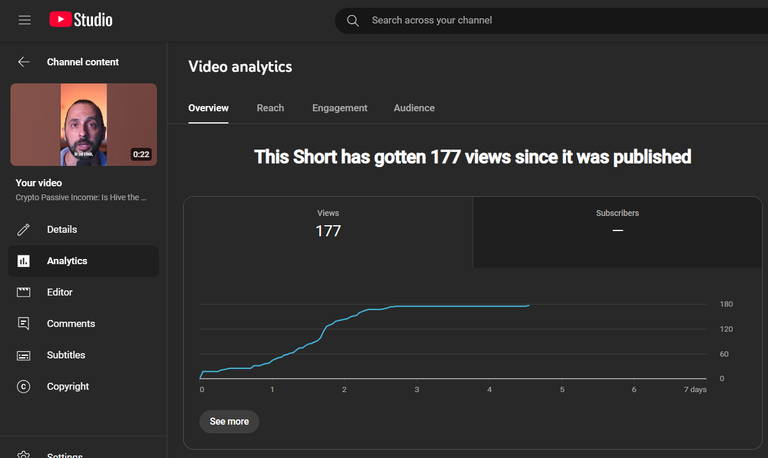Open the Copyright menu item
The image size is (768, 458).
(83, 386)
